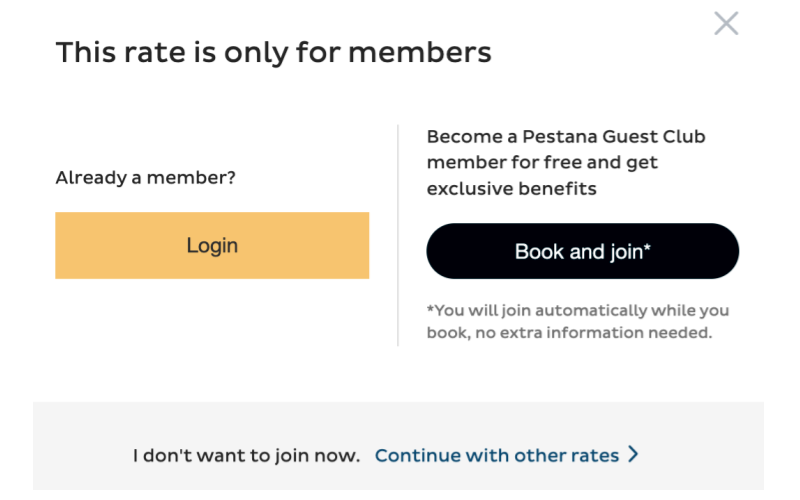Click the word 'Book' on the black button

pyautogui.click(x=539, y=251)
